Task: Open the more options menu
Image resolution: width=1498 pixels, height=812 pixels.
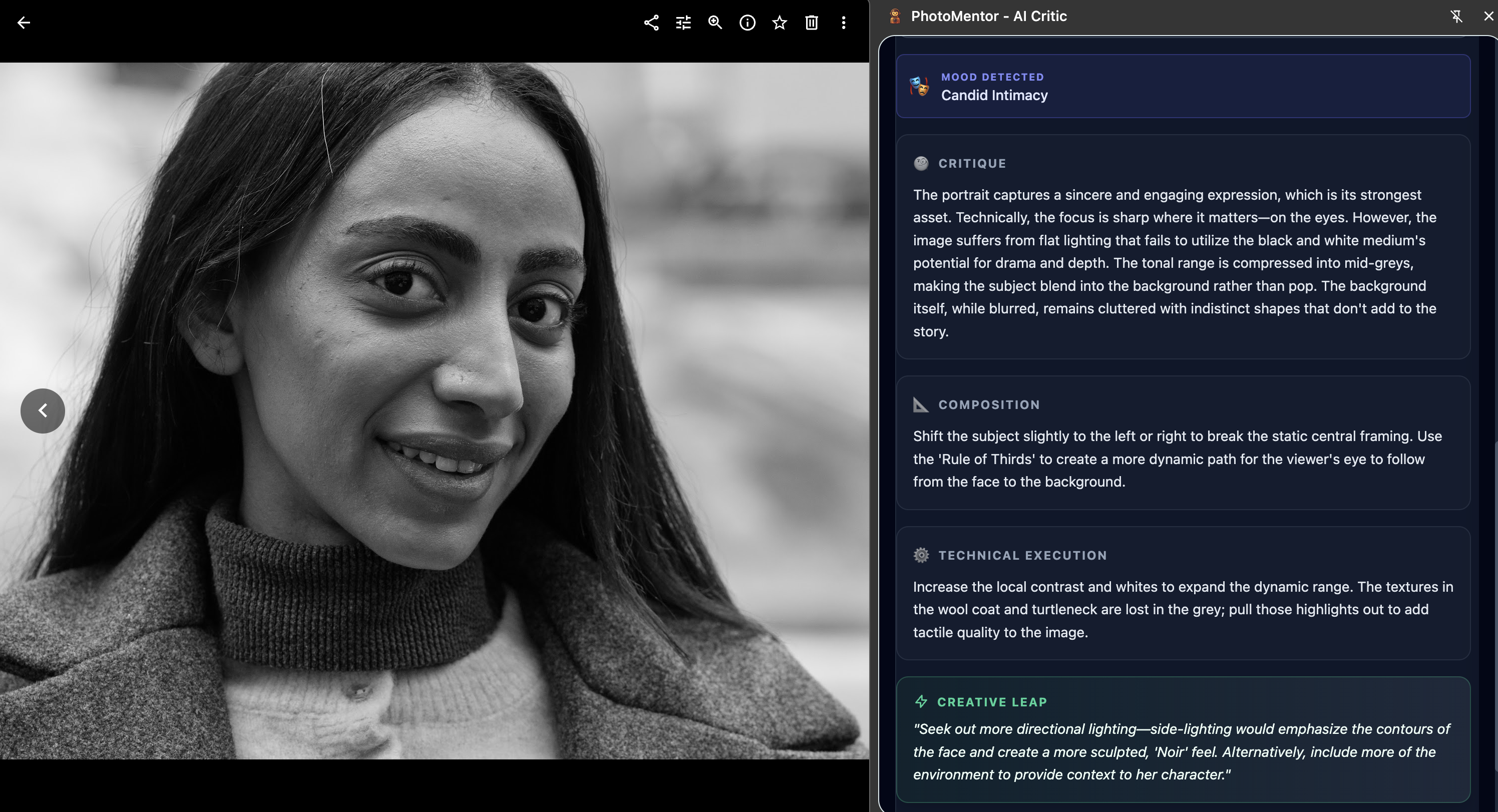Action: (x=843, y=23)
